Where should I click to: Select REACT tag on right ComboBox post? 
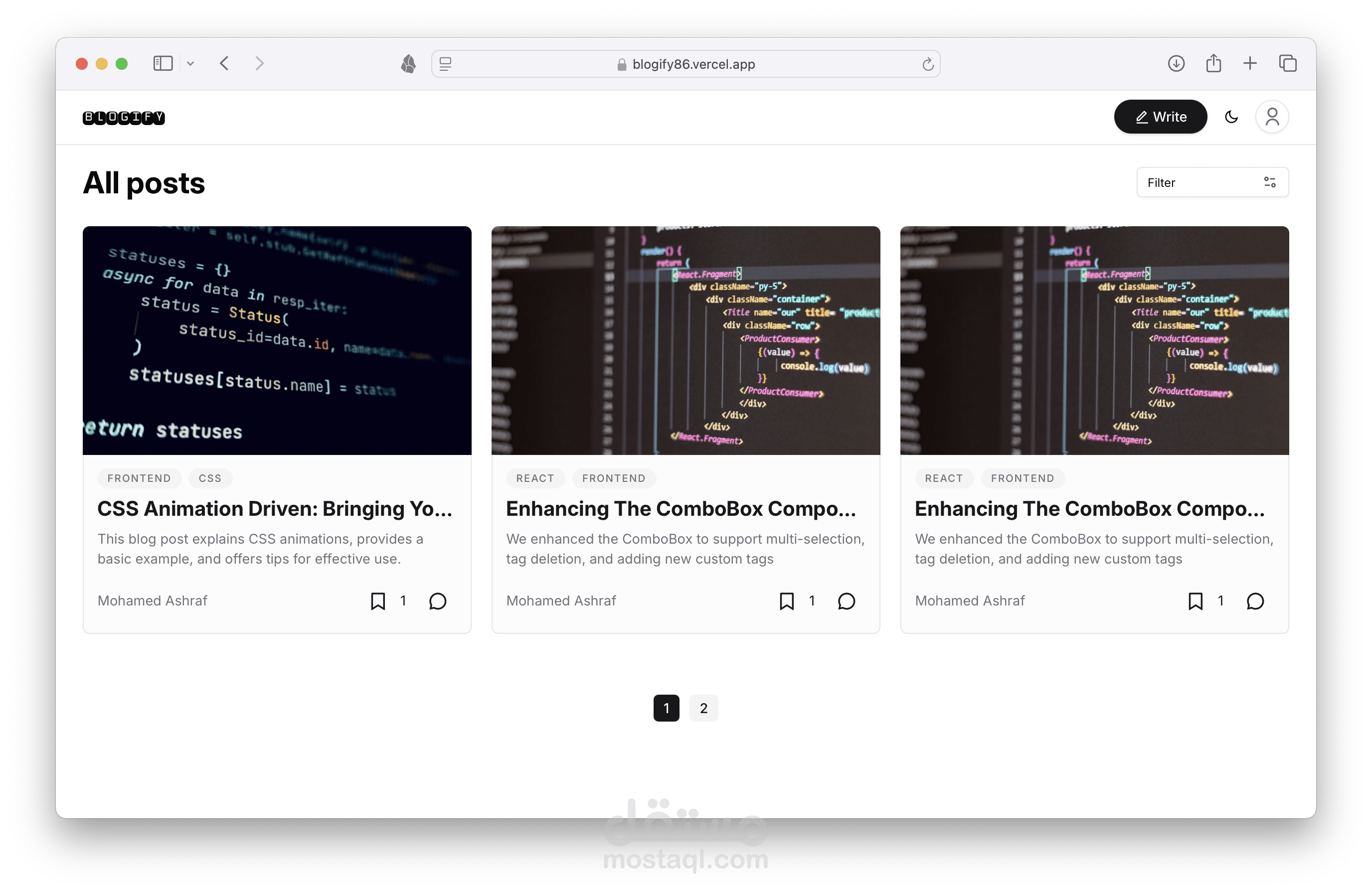pyautogui.click(x=944, y=478)
